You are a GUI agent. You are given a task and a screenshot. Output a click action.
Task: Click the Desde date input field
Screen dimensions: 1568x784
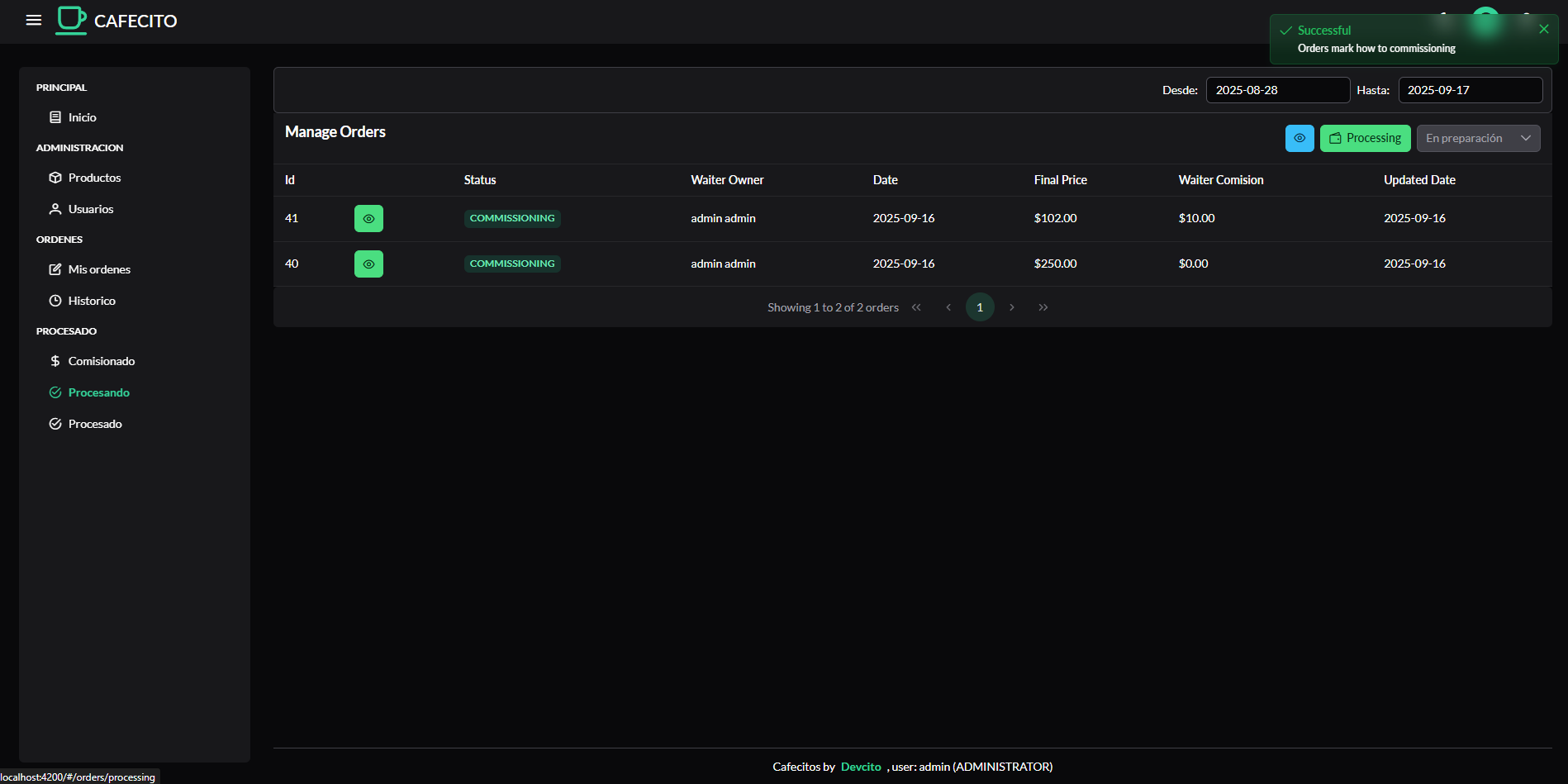(x=1276, y=90)
